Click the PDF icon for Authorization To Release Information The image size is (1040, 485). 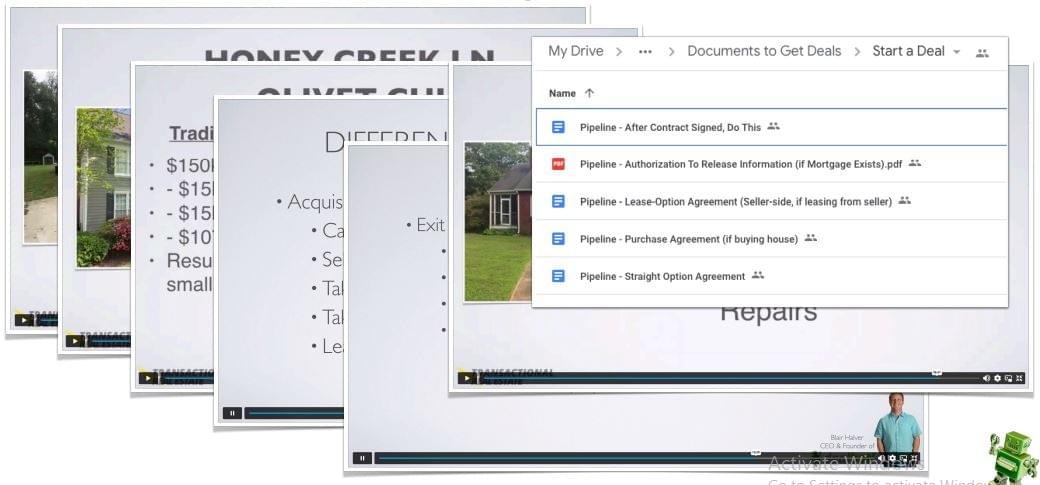(558, 164)
